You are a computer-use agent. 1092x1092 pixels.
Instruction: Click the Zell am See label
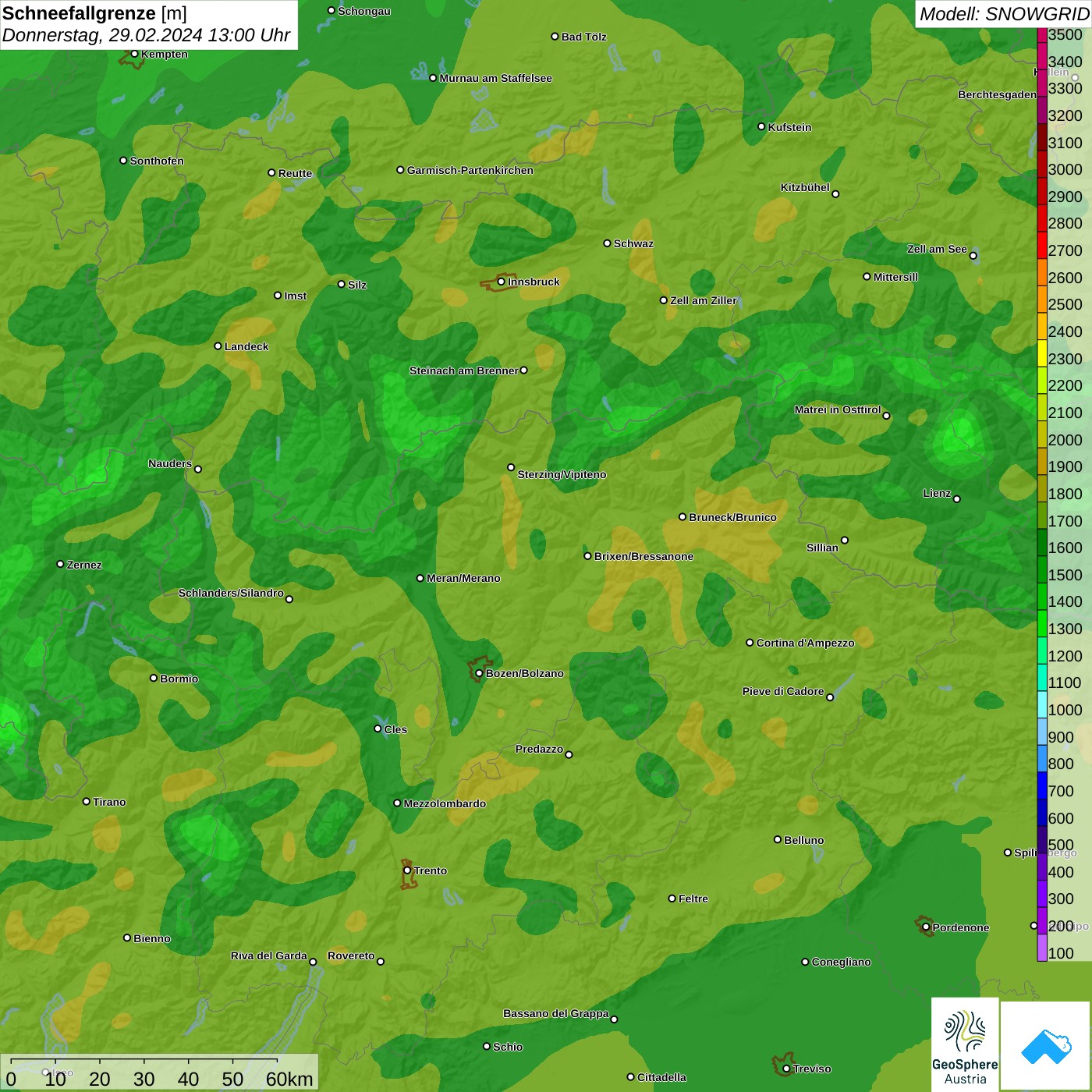tap(937, 249)
